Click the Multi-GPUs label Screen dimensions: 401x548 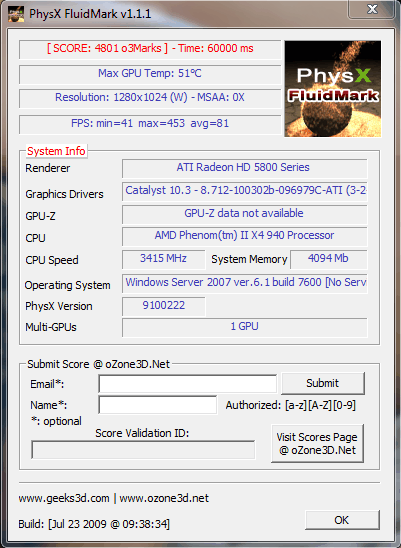(51, 327)
